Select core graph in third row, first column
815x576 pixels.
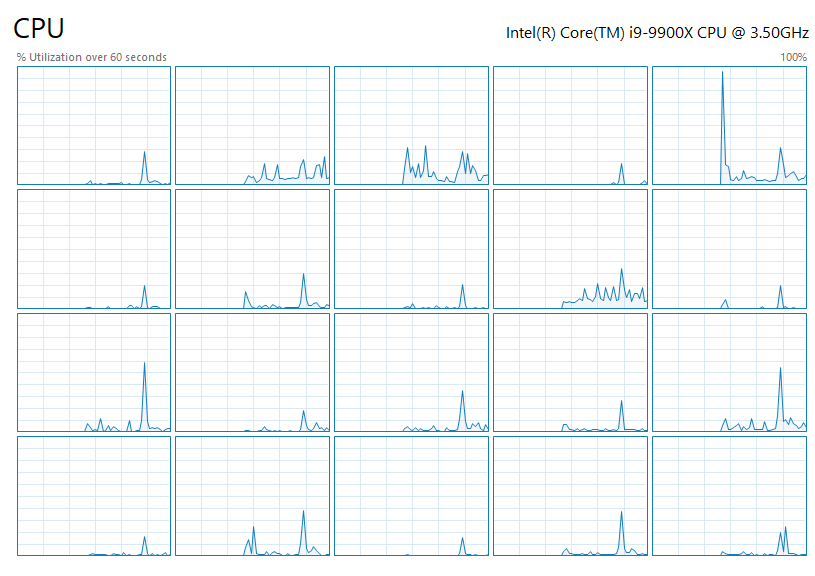pos(94,373)
